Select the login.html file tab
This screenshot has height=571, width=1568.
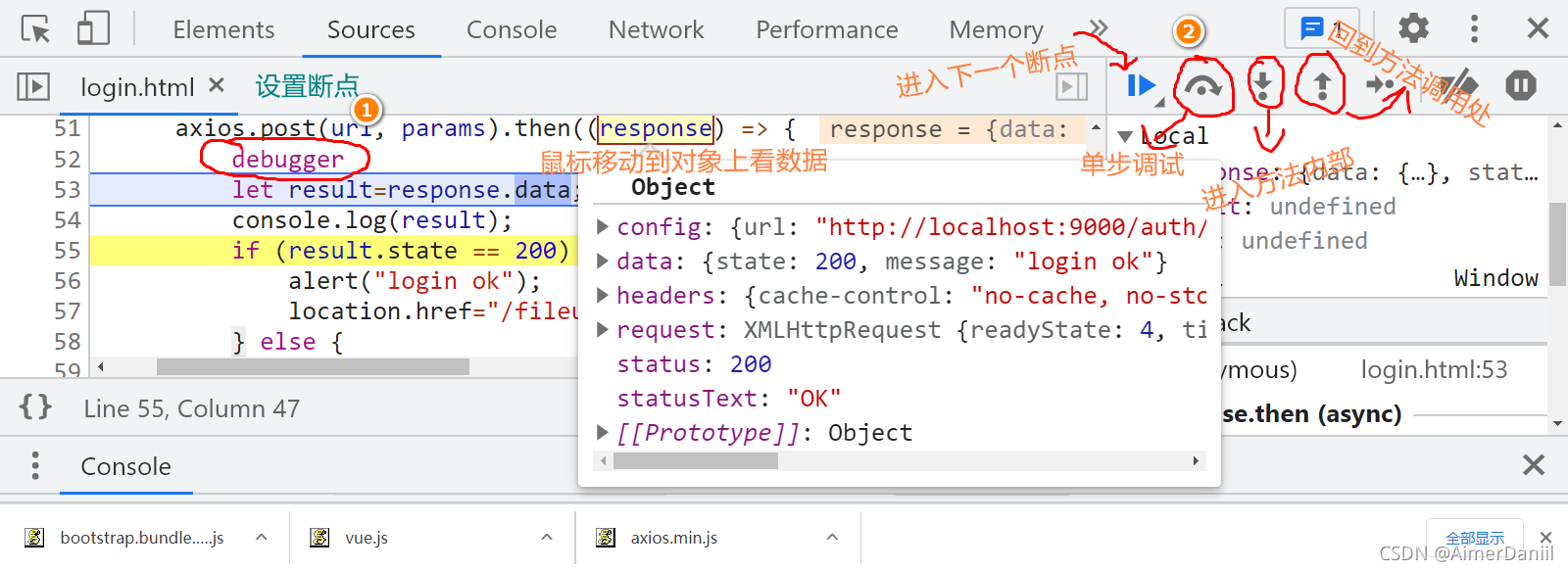[x=137, y=87]
